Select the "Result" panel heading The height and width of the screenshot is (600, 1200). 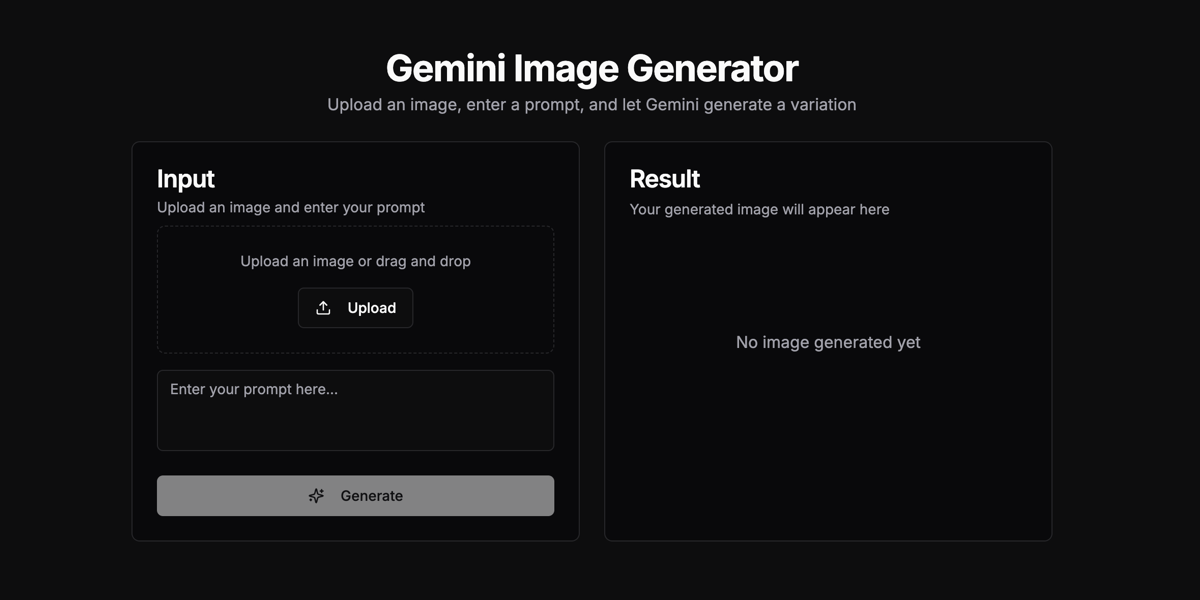(x=665, y=179)
